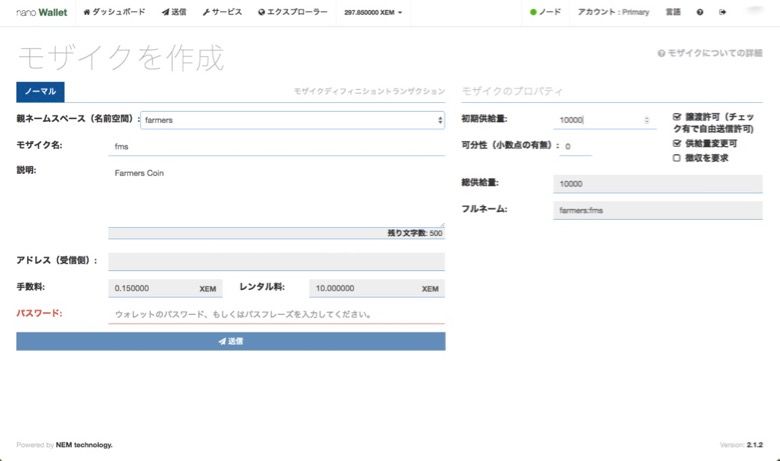
Task: Open the 親ネームスペース dropdown showing farmers
Action: [292, 120]
